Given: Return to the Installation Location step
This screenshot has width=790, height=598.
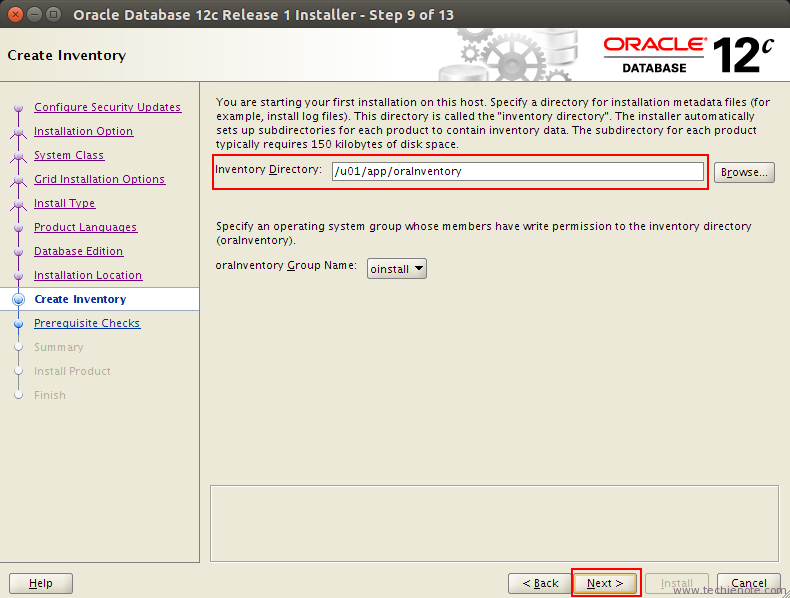Looking at the screenshot, I should click(88, 275).
